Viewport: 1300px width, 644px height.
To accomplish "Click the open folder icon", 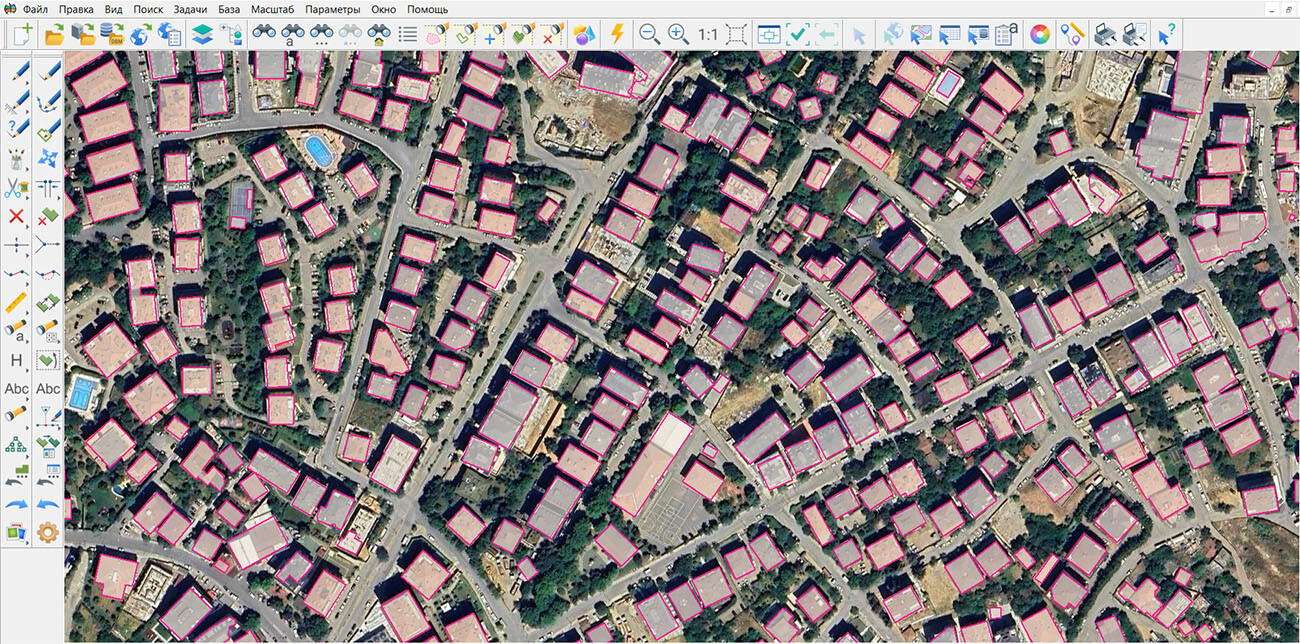I will coord(54,34).
